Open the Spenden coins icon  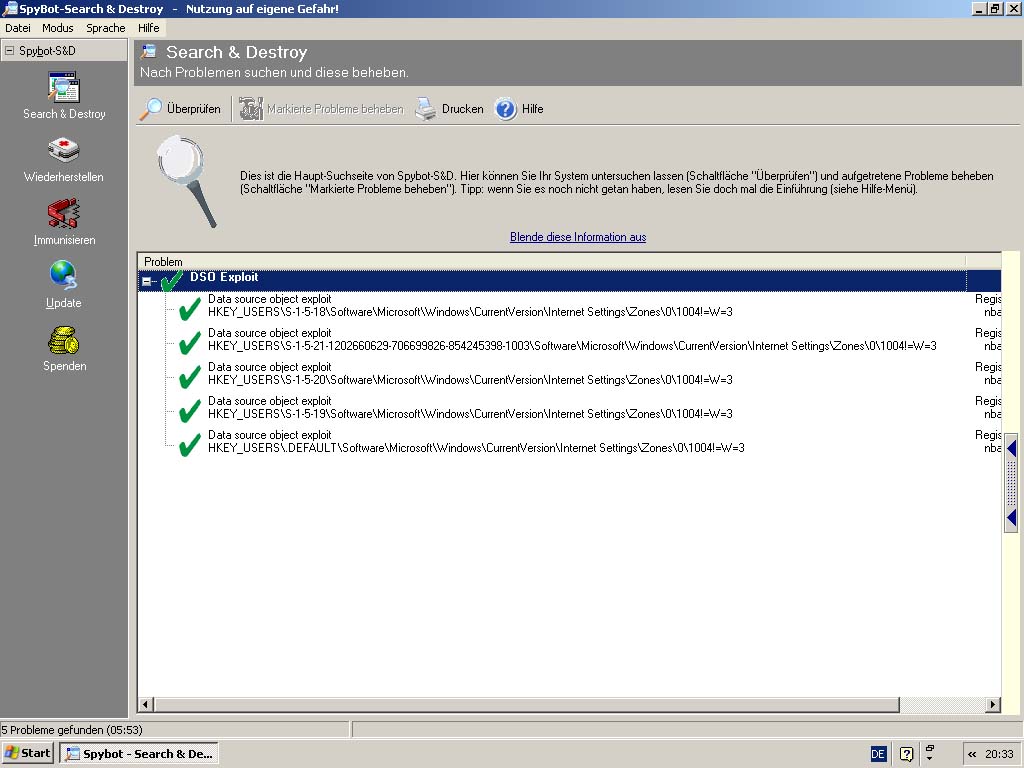point(64,340)
